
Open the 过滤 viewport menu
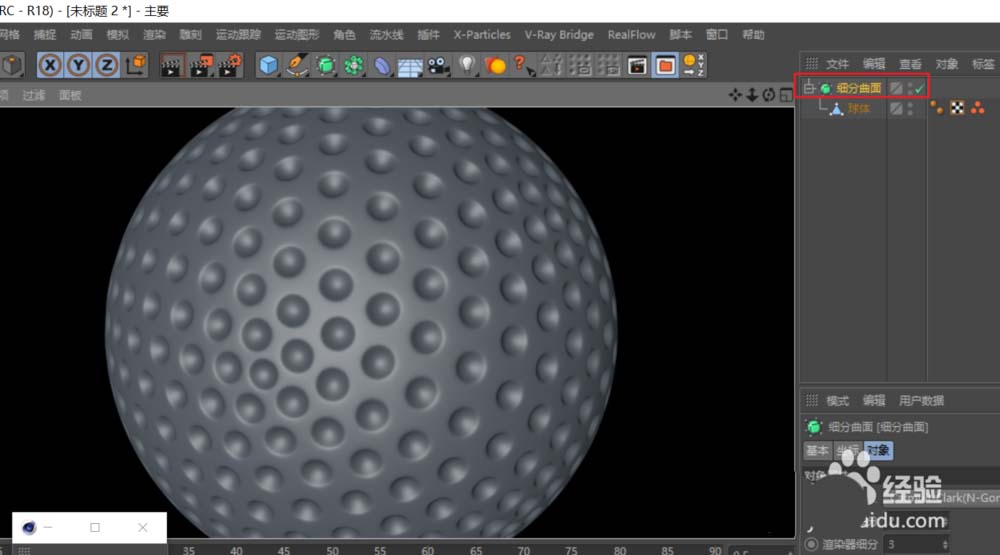35,96
